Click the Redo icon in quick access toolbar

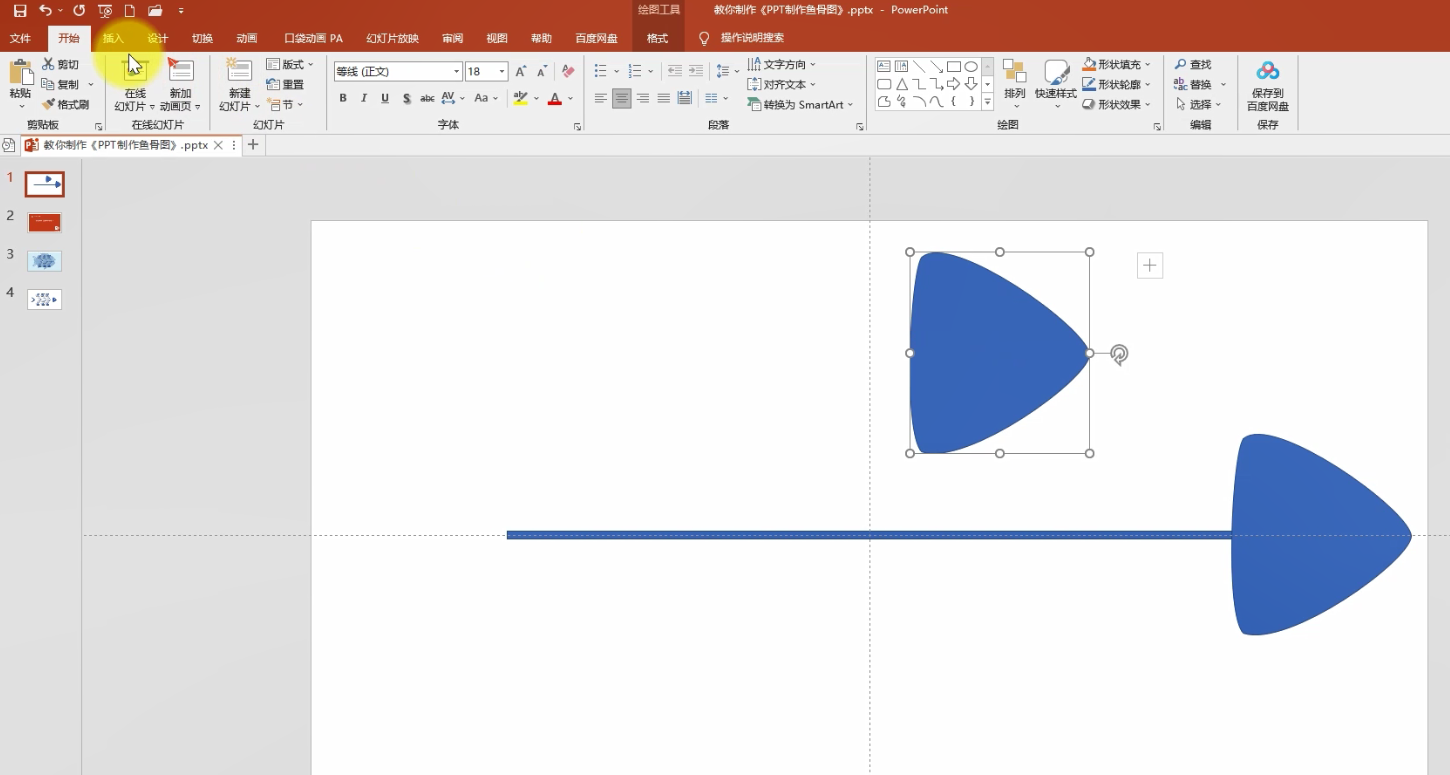79,10
